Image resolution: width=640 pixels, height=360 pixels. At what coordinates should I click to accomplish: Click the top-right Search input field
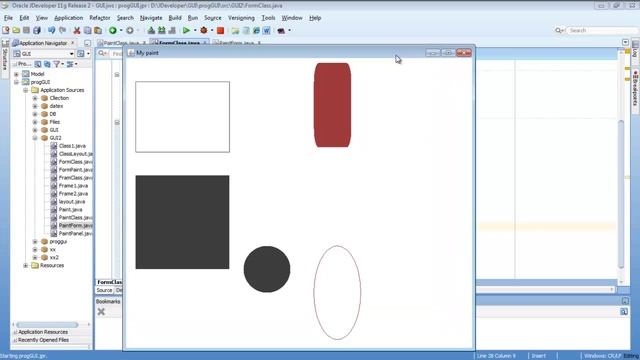(x=602, y=30)
